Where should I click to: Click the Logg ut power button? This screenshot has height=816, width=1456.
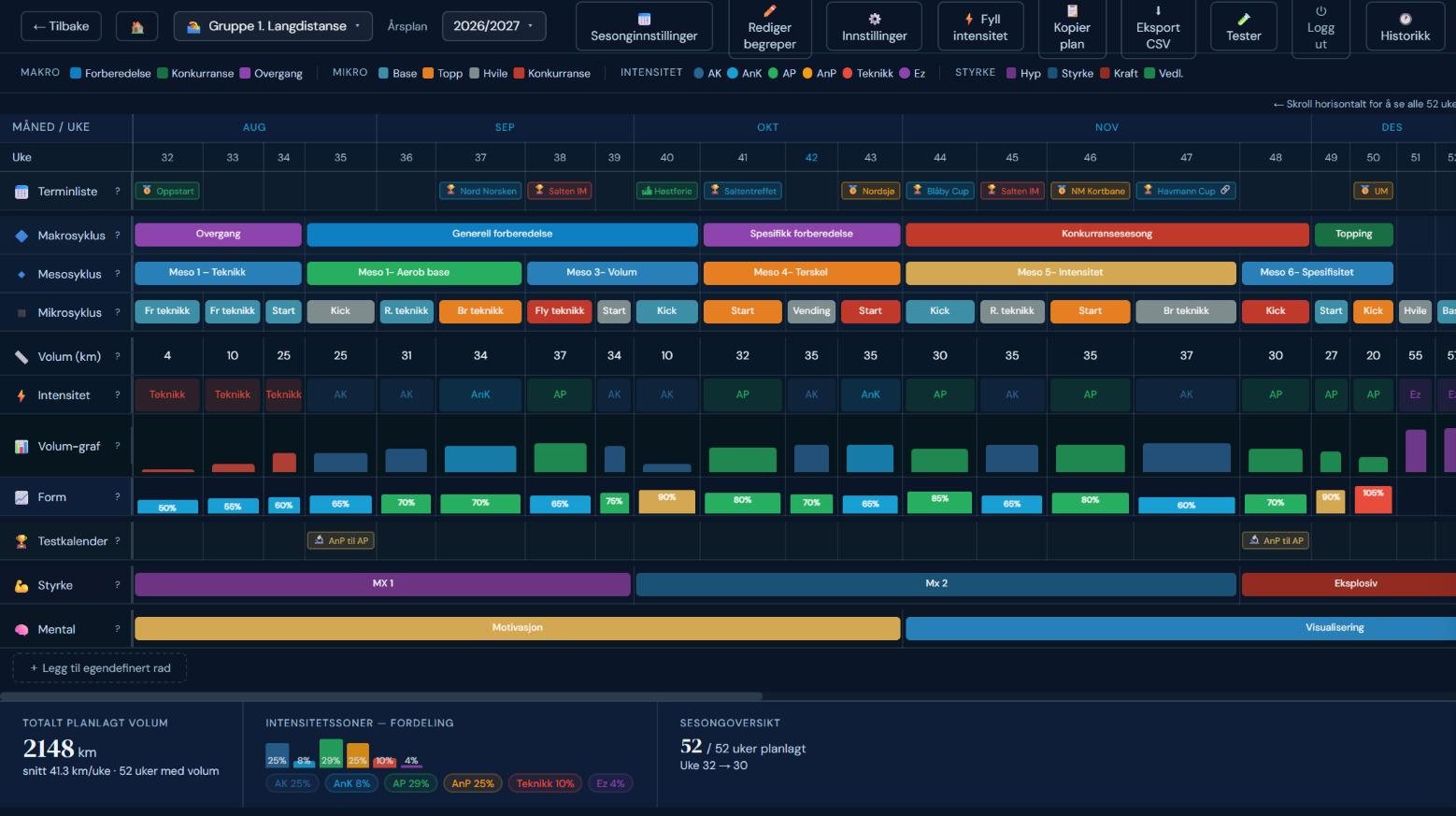coord(1320,27)
